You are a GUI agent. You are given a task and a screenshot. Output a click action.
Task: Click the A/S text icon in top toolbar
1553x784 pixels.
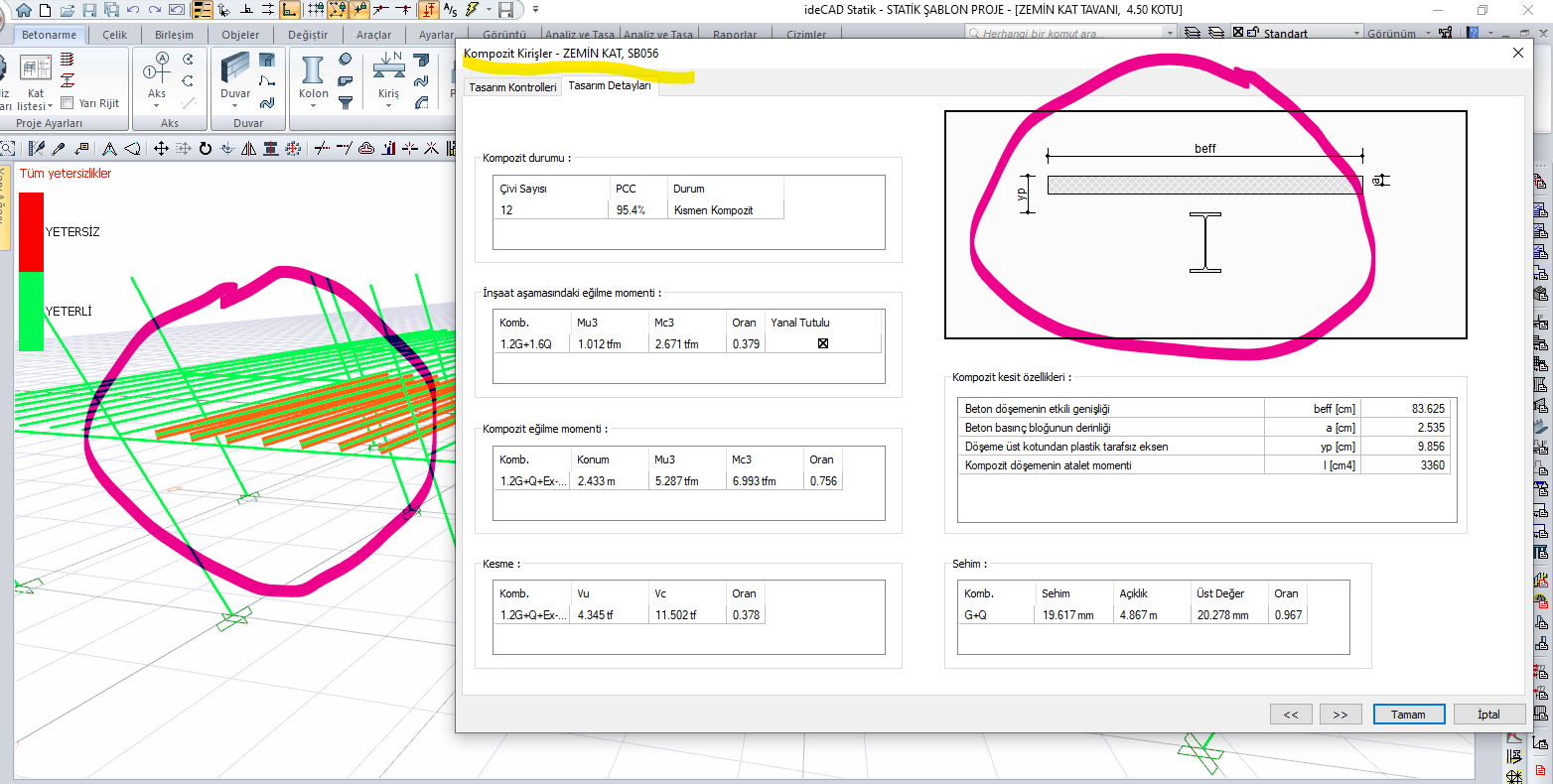click(x=451, y=10)
